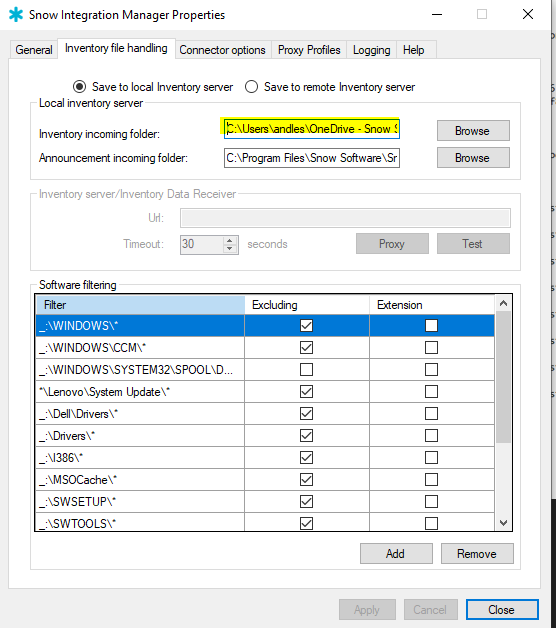This screenshot has height=628, width=556.
Task: Enable Extension for _:\WINDOWS\* row
Action: 431,326
